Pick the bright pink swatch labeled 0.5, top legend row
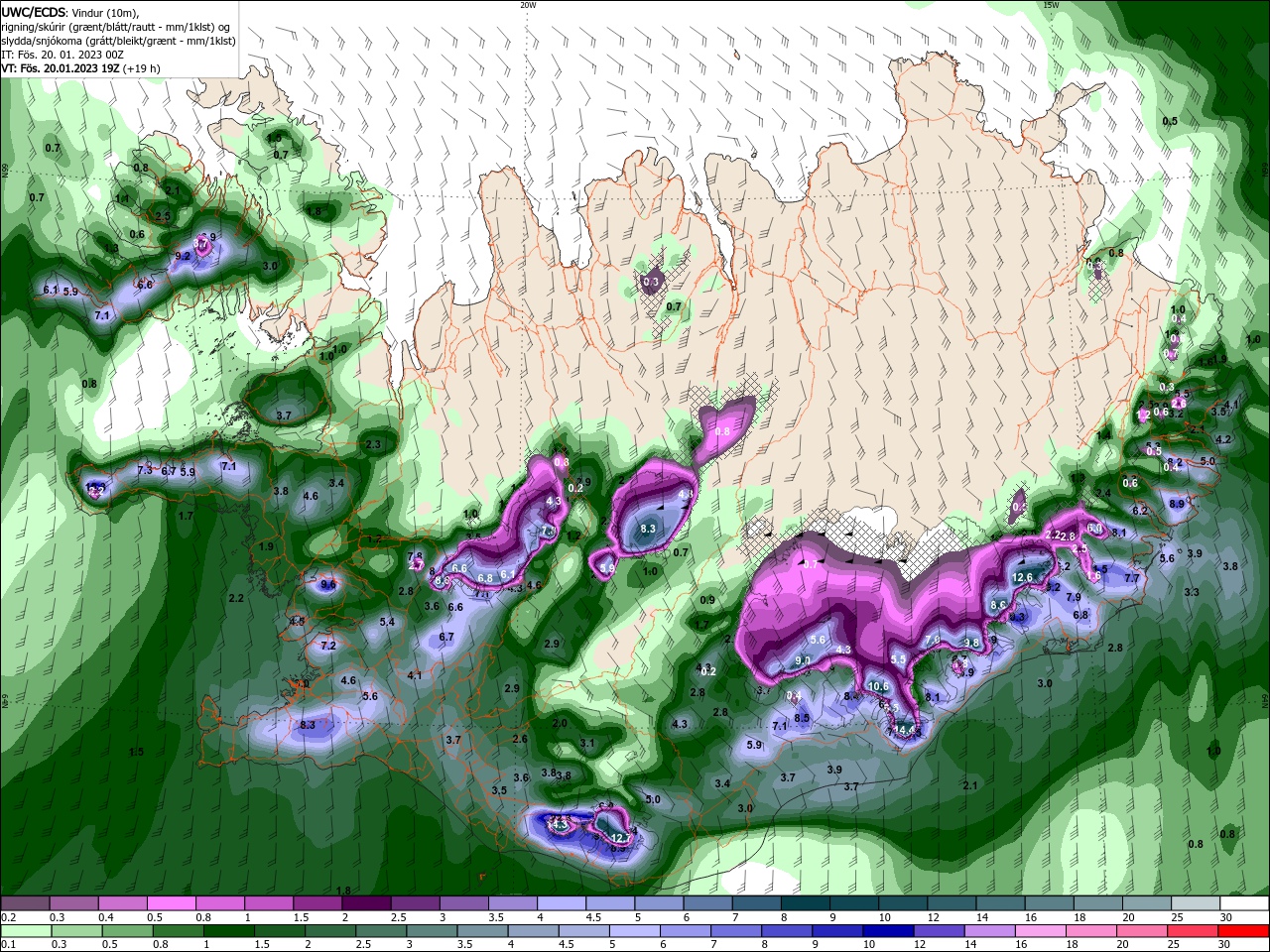The width and height of the screenshot is (1270, 952). 171,903
